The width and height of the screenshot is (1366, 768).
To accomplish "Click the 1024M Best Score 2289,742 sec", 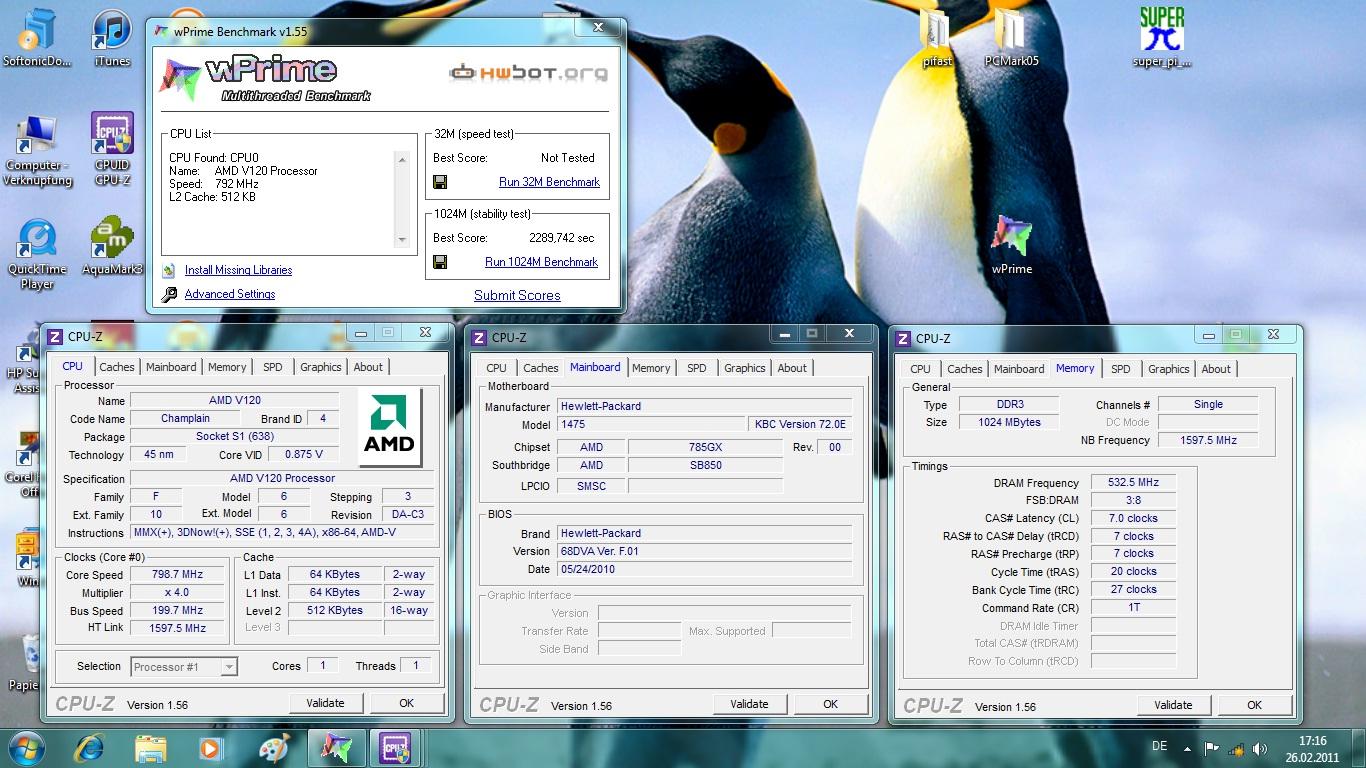I will coord(561,238).
